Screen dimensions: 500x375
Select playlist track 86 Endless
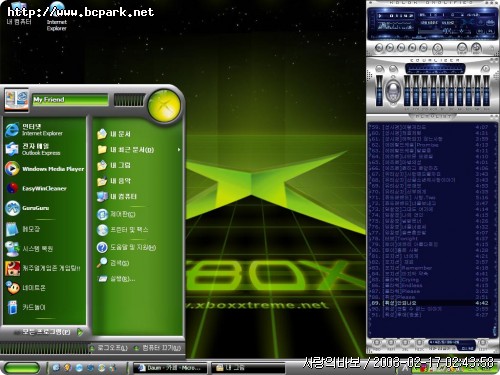click(430, 285)
